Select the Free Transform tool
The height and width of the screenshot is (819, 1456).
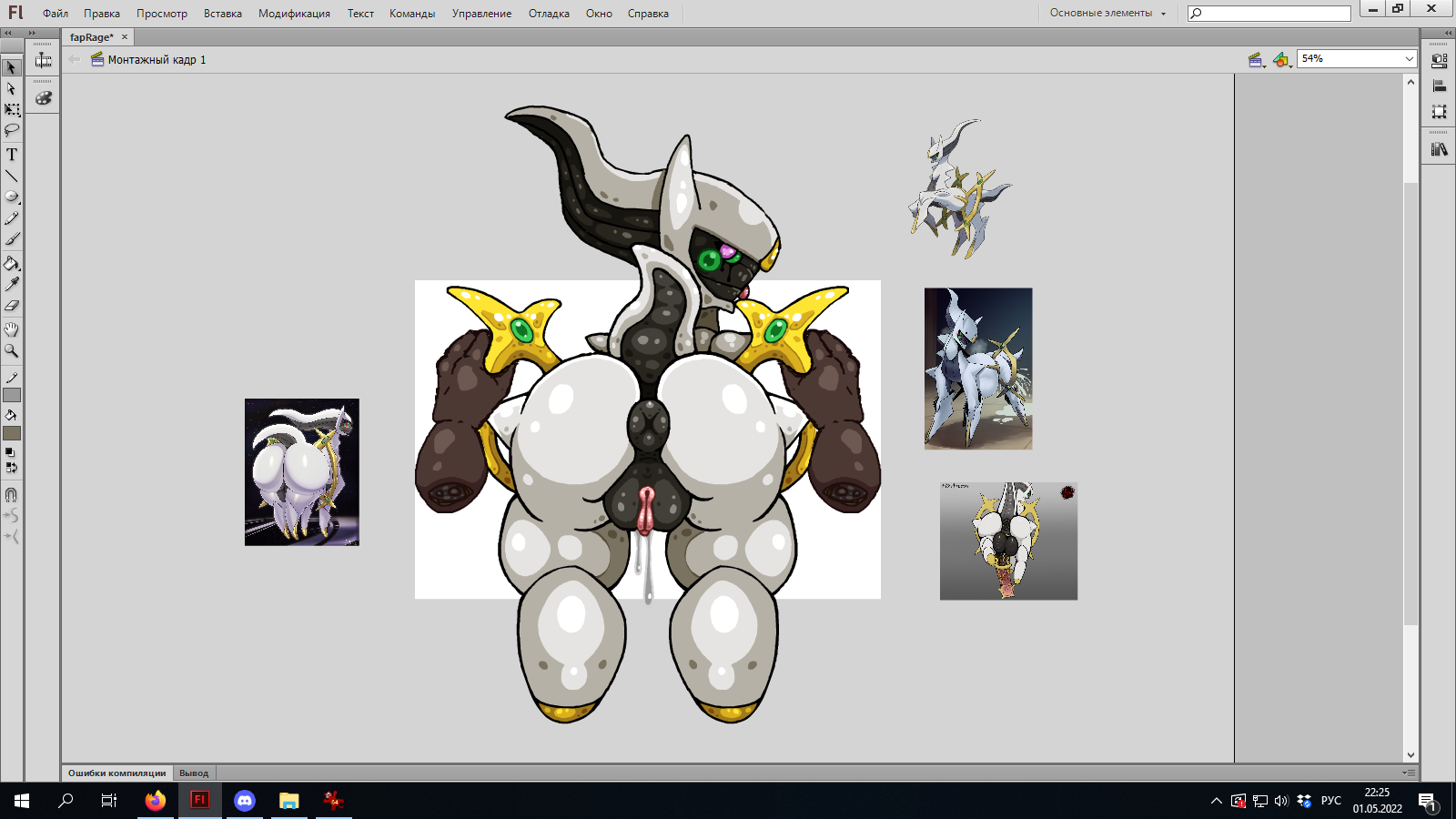click(x=12, y=110)
